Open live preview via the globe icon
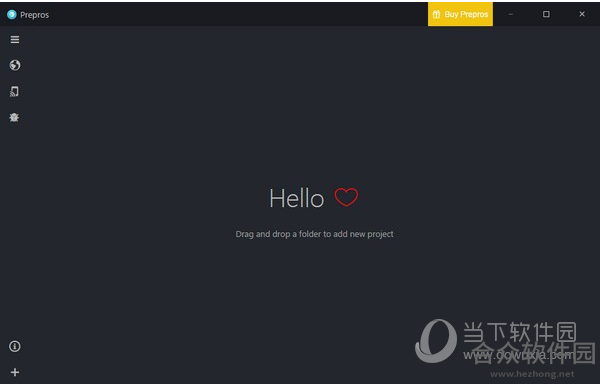Screen dimensions: 600x384 tap(15, 65)
